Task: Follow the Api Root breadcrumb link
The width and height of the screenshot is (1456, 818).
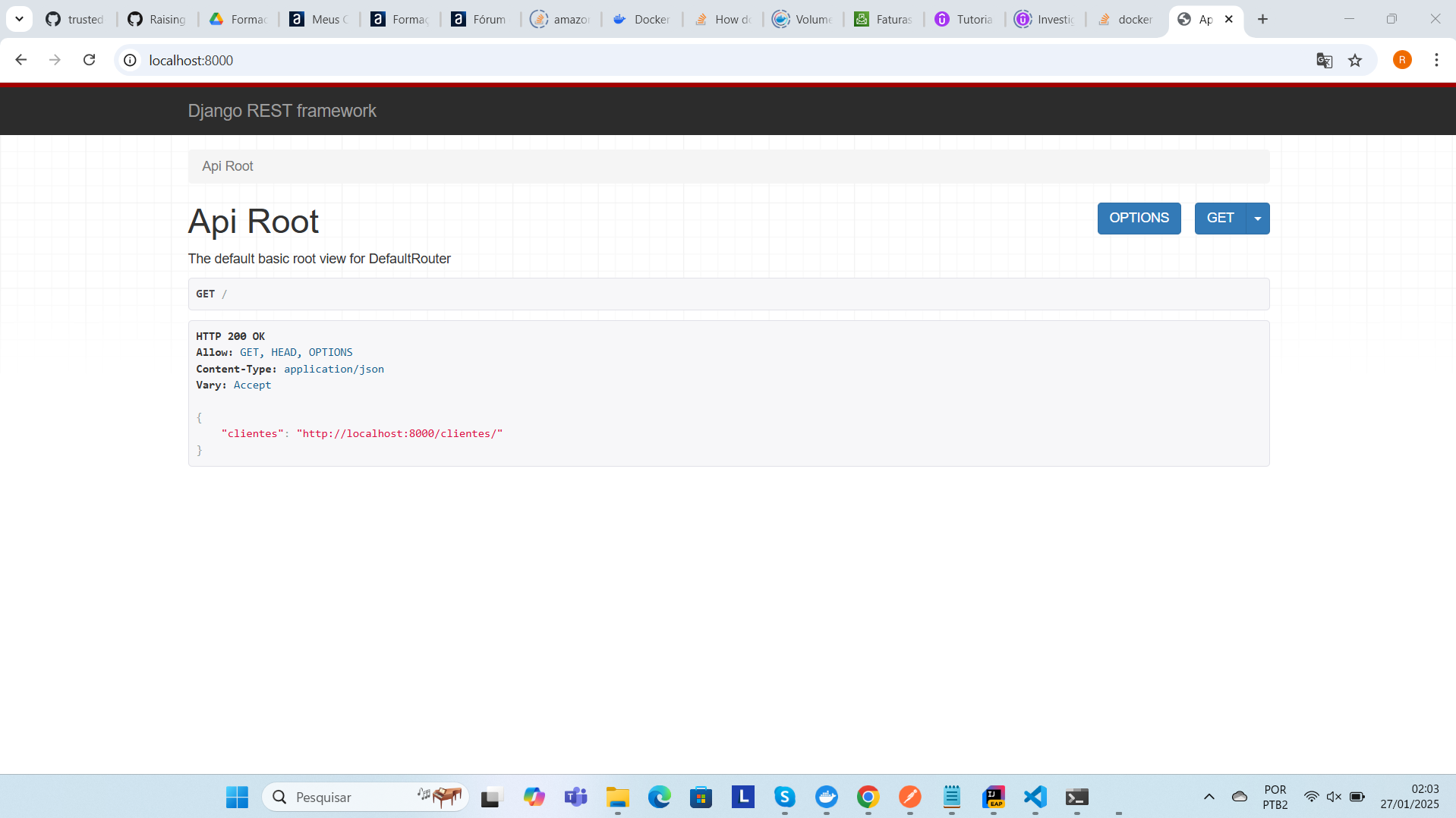Action: (227, 166)
